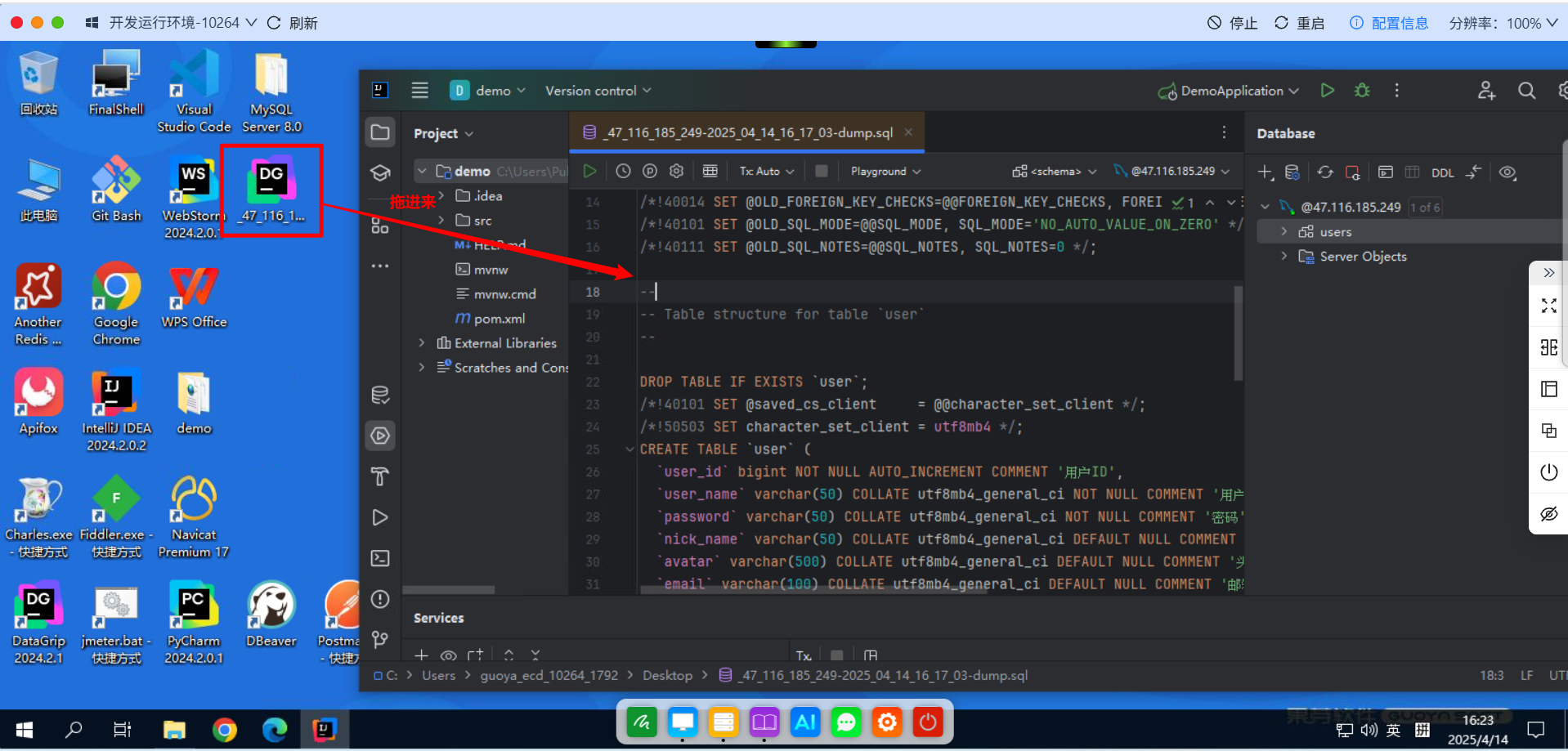Jump to source arrows icon in Database toolbar
The height and width of the screenshot is (751, 1568).
(1473, 172)
